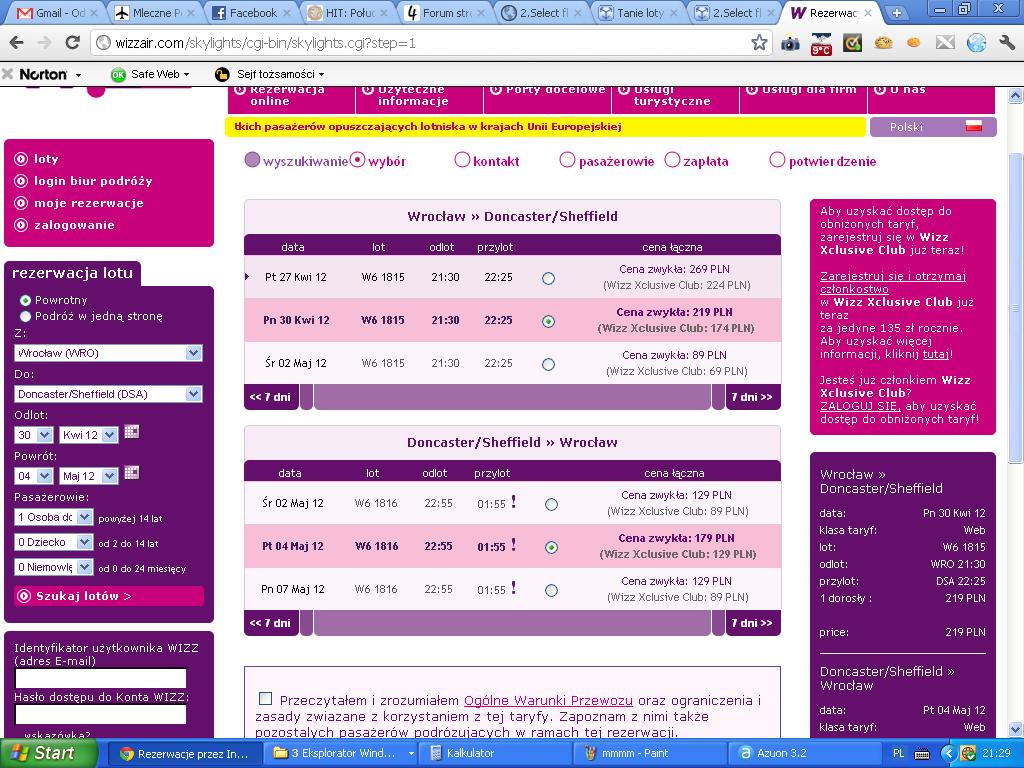Check the Ogólne Warunki Przewozu agreement box
The height and width of the screenshot is (768, 1024).
click(265, 699)
